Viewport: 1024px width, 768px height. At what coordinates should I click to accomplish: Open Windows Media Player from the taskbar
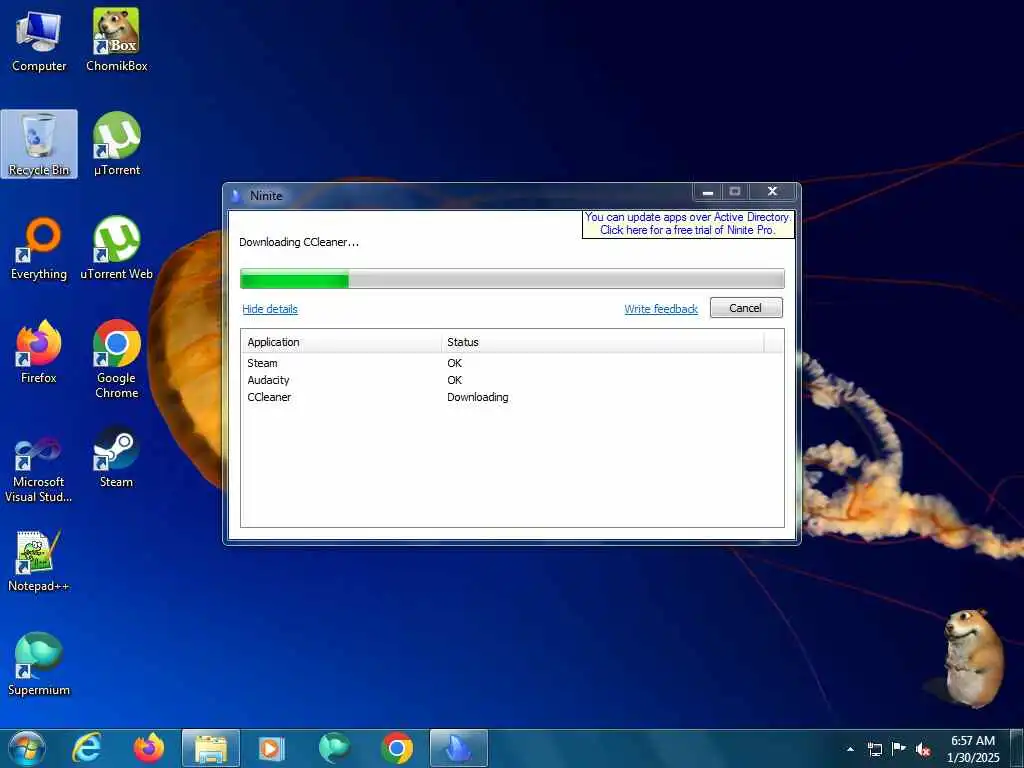point(271,748)
